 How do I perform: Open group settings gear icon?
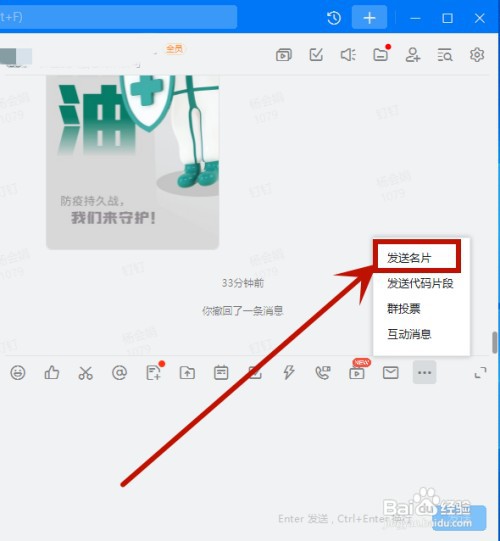pyautogui.click(x=477, y=55)
